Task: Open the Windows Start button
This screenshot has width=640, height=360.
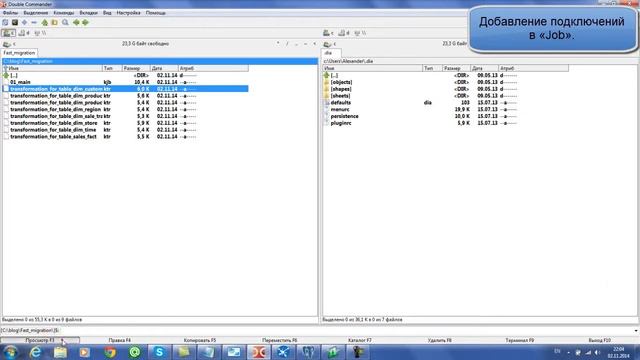Action: point(10,352)
